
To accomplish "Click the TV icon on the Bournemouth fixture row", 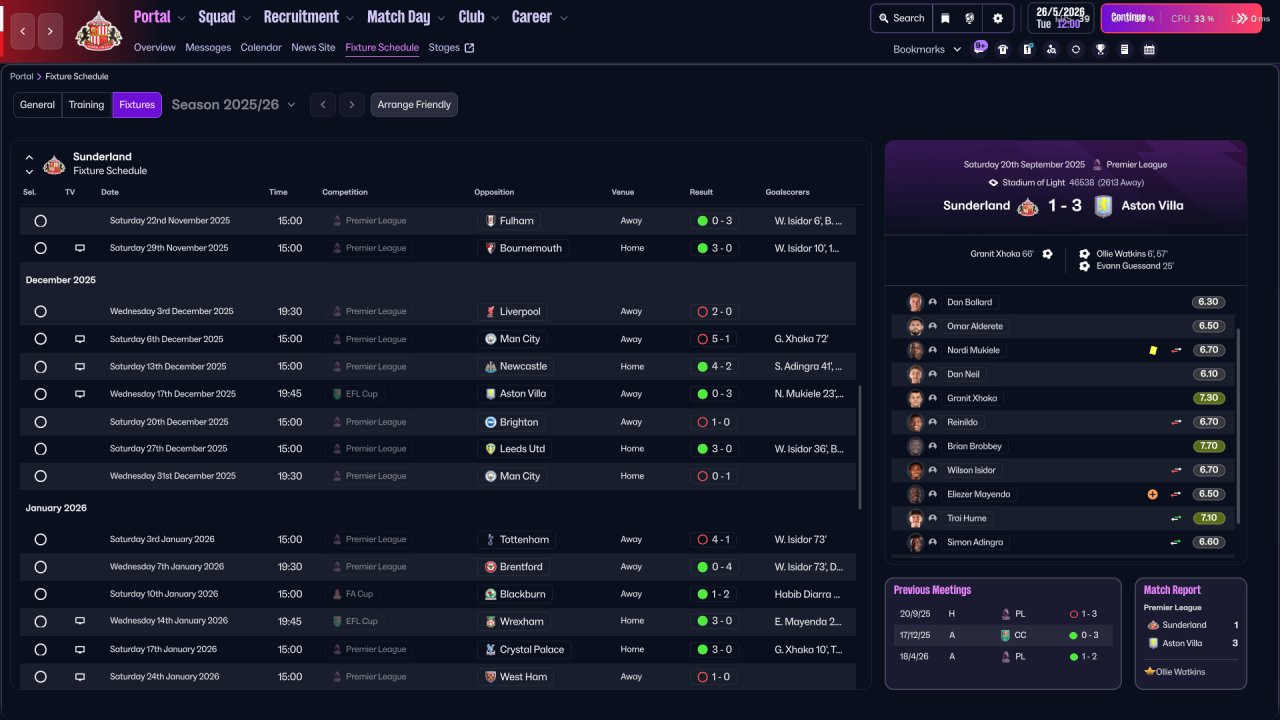I will pyautogui.click(x=80, y=248).
